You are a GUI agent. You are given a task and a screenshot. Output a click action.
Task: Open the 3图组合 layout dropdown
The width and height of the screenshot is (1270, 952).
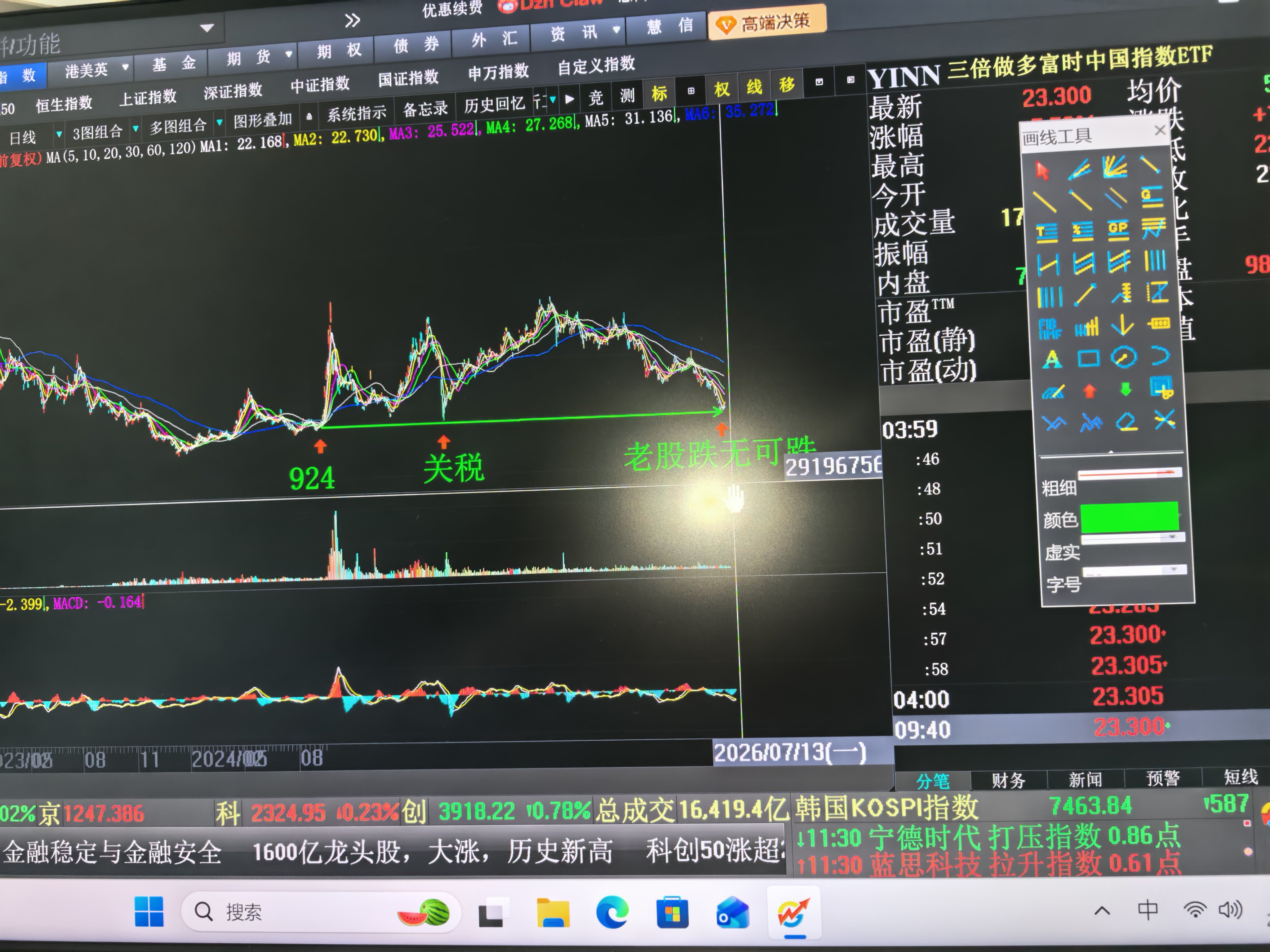(x=135, y=129)
